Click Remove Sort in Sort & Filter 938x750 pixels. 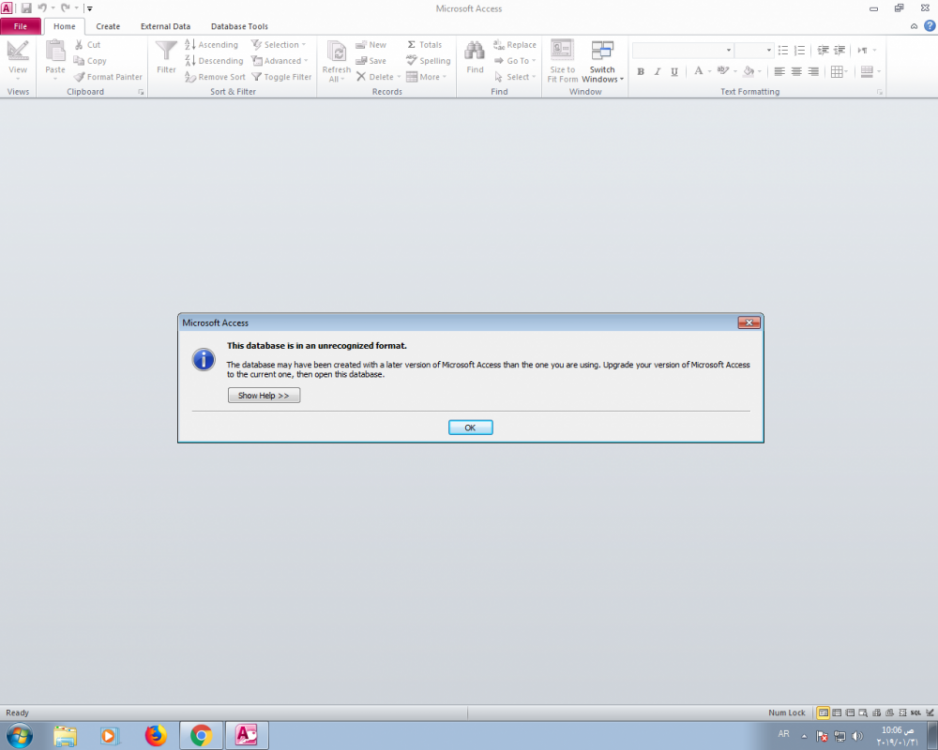(x=215, y=77)
